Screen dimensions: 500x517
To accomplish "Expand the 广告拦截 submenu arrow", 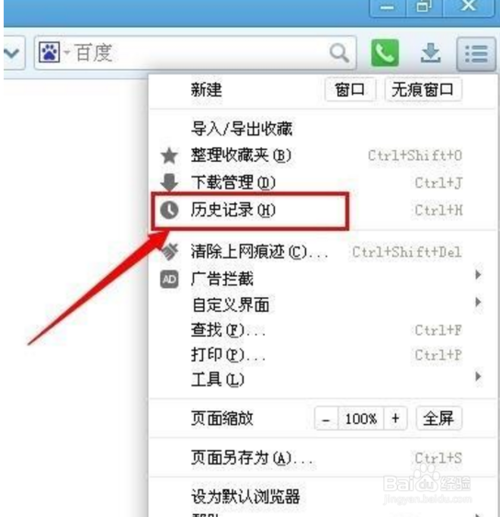I will click(x=478, y=275).
